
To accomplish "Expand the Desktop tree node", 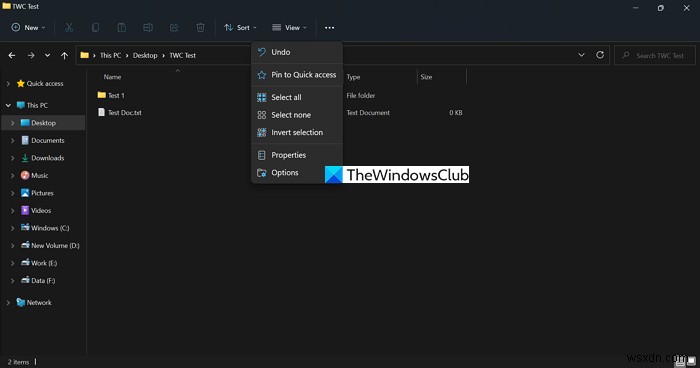I will coord(12,123).
